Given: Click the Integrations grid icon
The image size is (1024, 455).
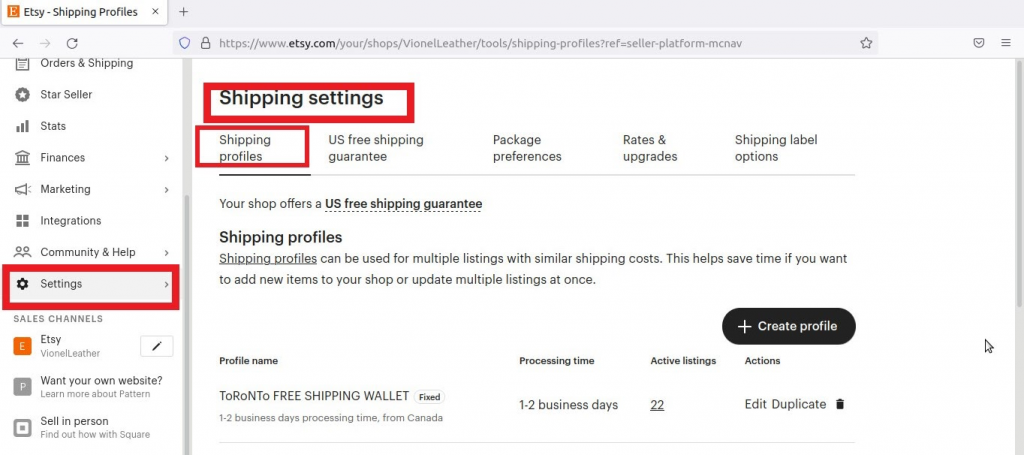Looking at the screenshot, I should click(22, 221).
